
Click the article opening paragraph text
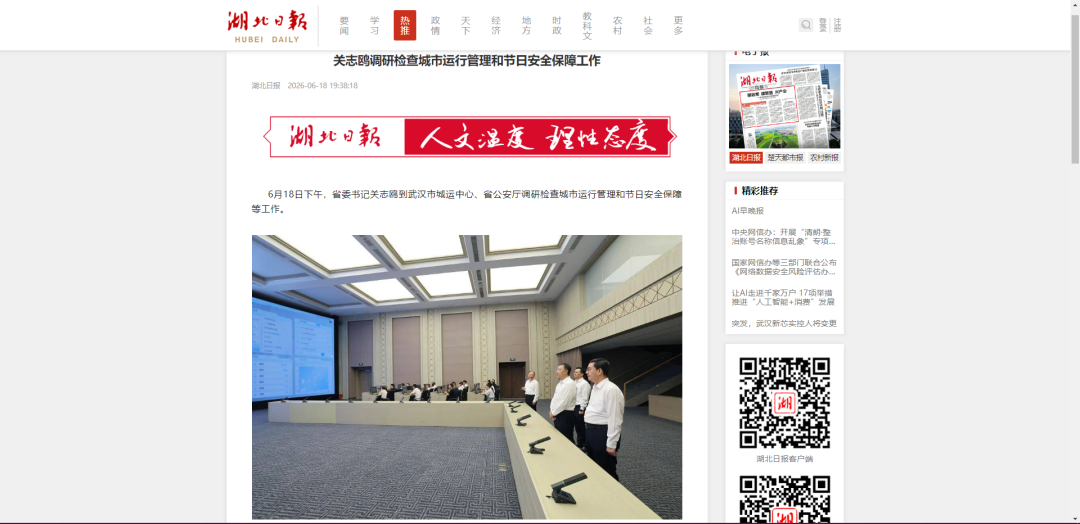click(x=467, y=202)
